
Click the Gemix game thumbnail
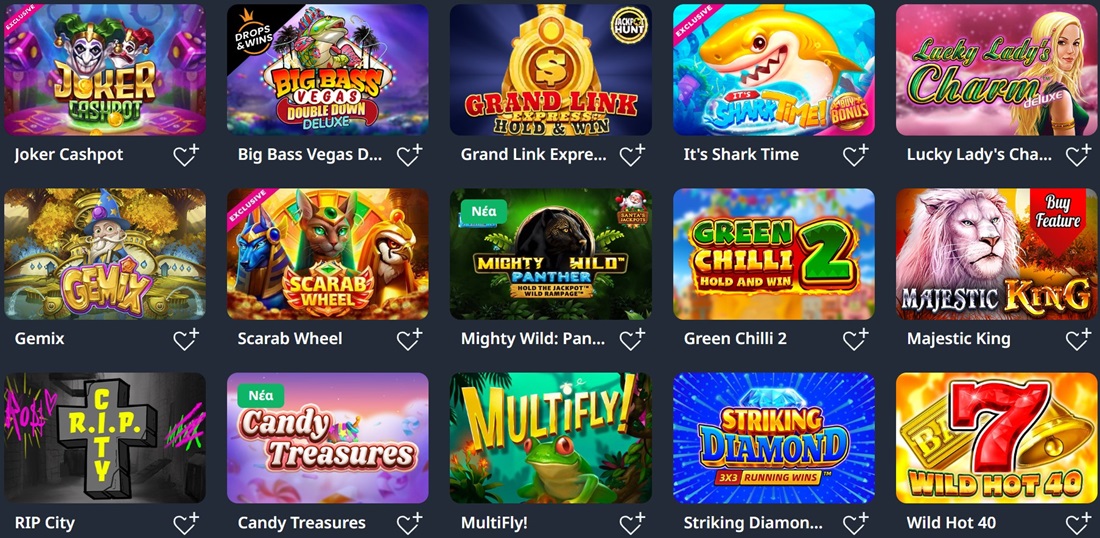click(105, 254)
